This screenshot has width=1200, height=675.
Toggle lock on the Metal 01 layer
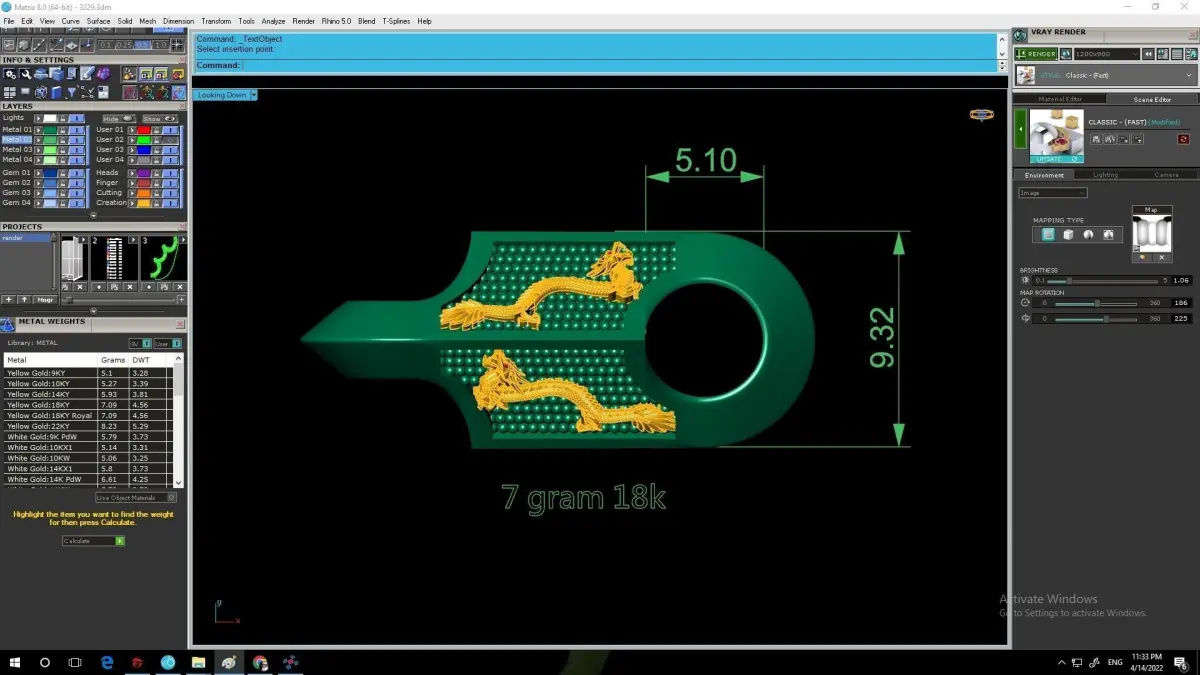coord(62,130)
